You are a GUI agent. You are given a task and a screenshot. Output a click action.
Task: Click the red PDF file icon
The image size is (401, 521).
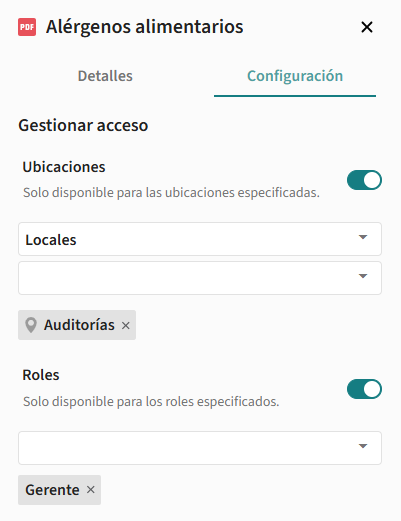[27, 27]
